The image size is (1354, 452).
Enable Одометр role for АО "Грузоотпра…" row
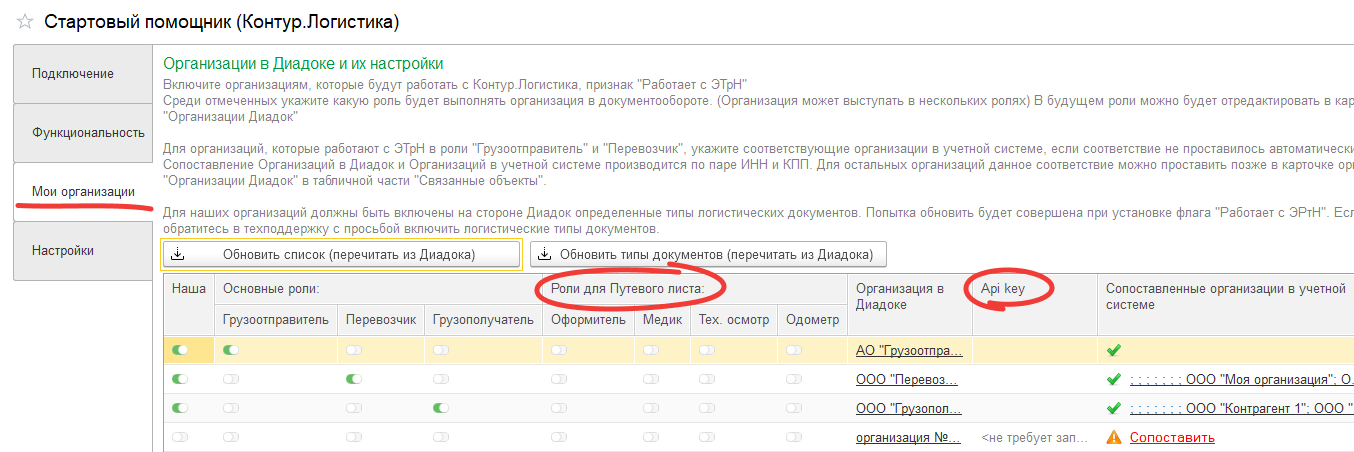[795, 351]
